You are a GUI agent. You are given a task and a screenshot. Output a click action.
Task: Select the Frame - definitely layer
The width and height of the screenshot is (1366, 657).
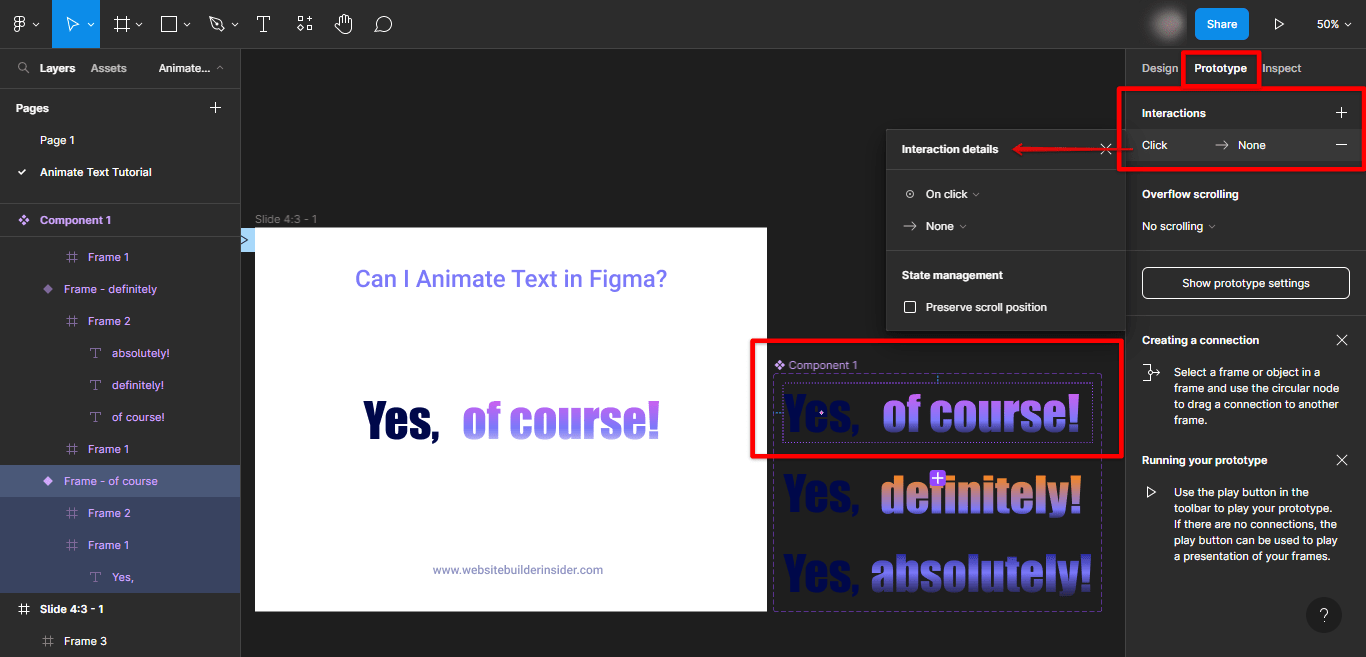pos(110,288)
